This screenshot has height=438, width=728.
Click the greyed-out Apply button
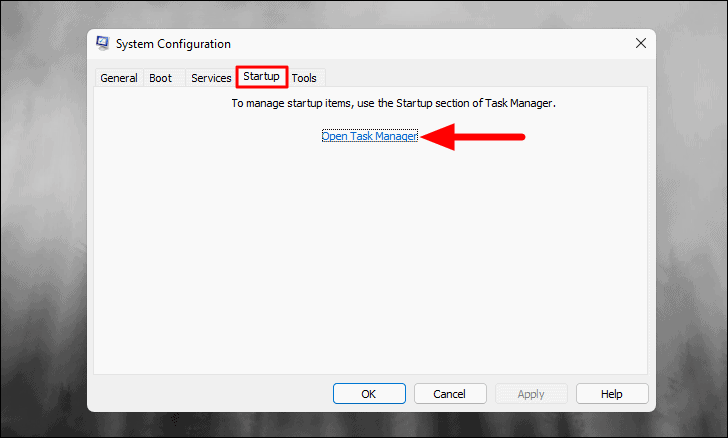[531, 394]
